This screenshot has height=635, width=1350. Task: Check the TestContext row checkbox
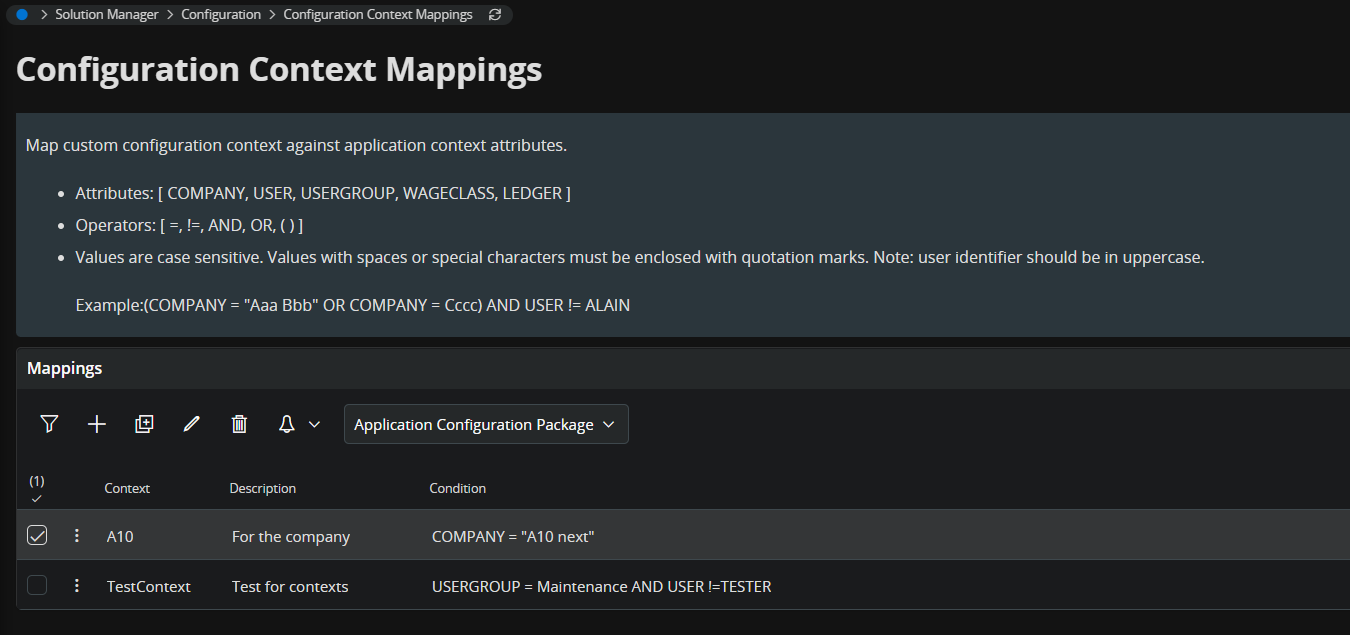click(37, 586)
